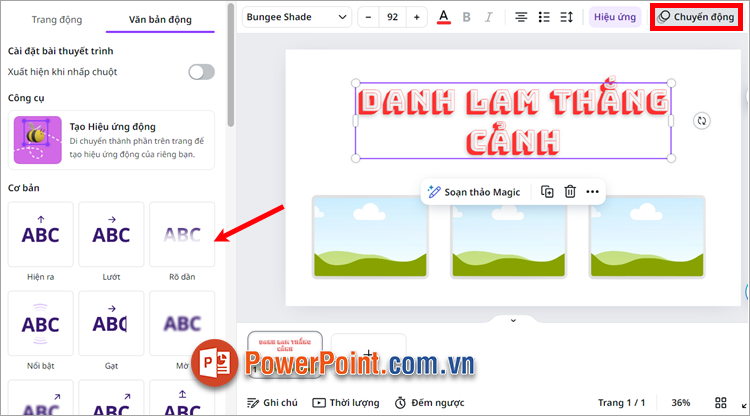Select the Rõ dần animation thumbnail

click(182, 235)
